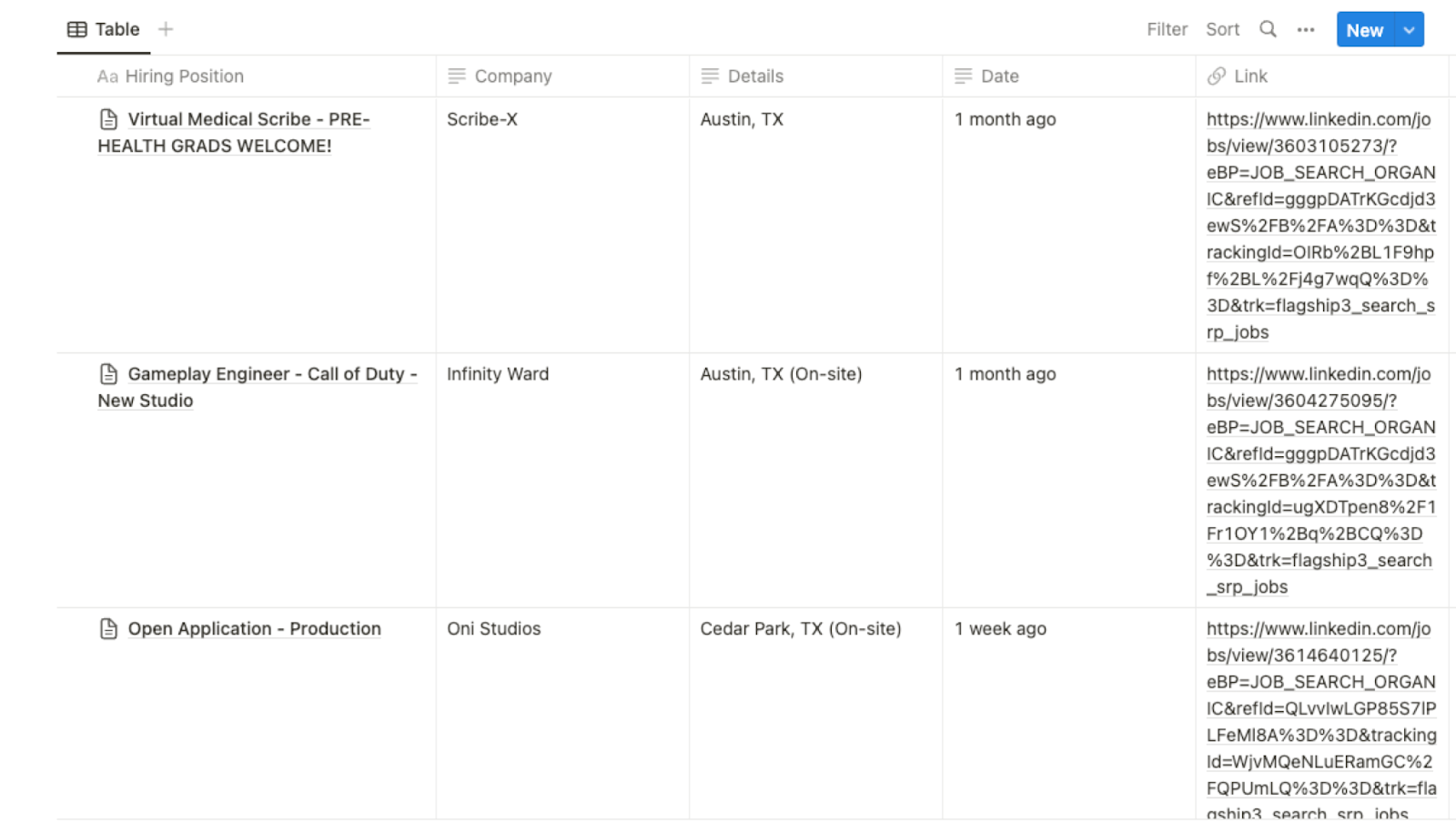Click the plus icon to add a view

(166, 28)
